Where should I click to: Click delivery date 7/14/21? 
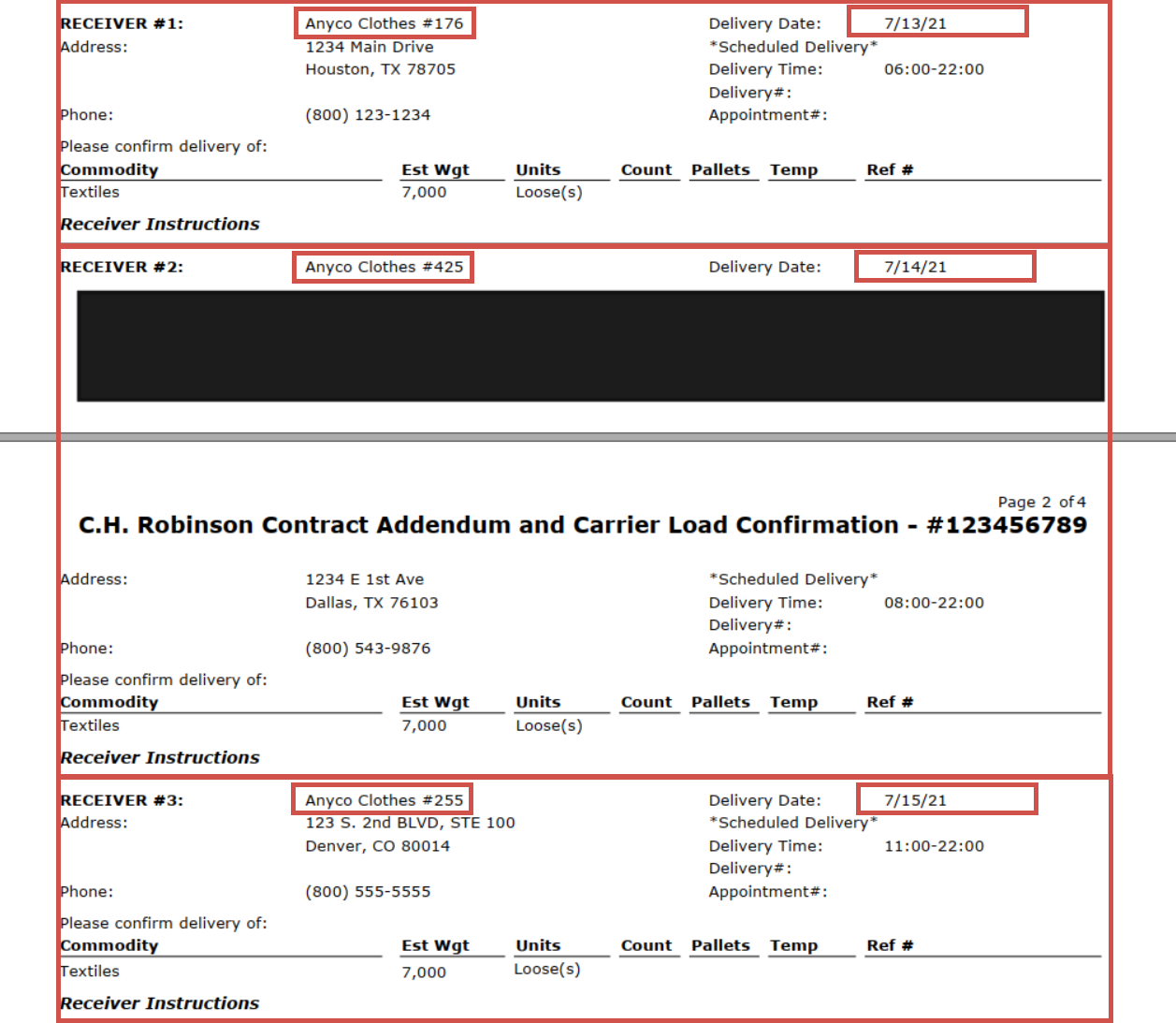pyautogui.click(x=915, y=267)
